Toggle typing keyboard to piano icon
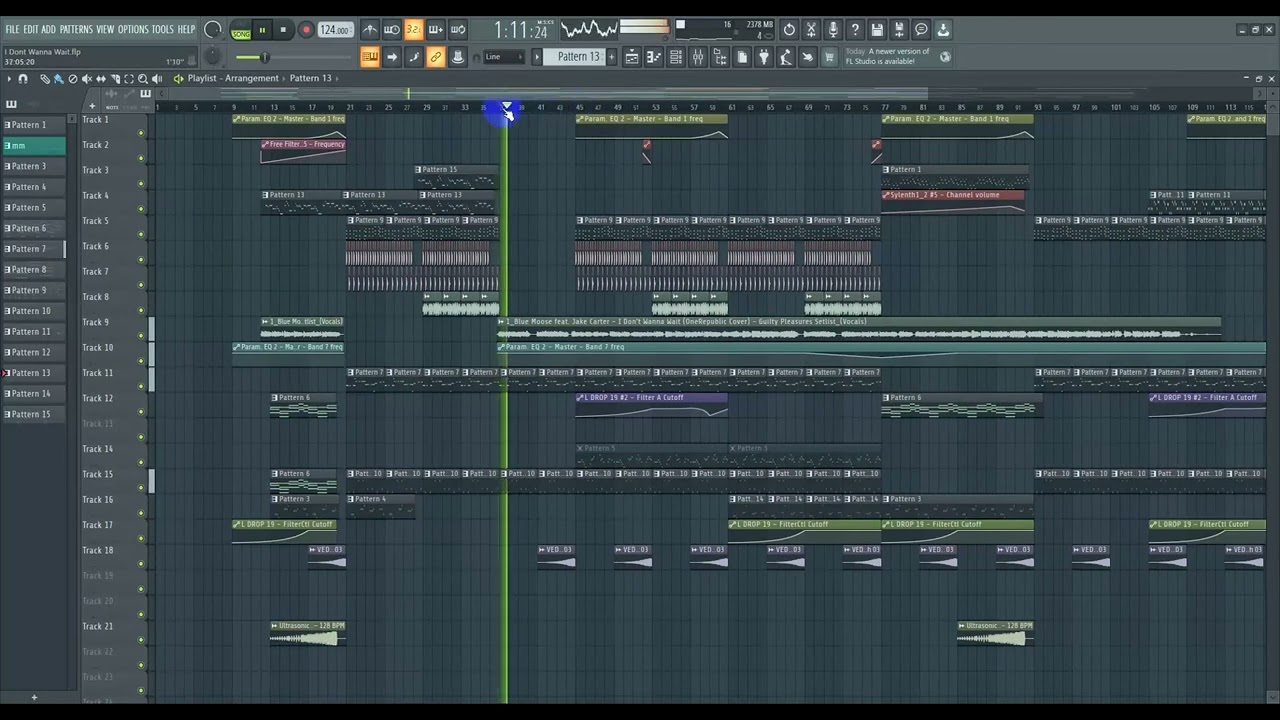Image resolution: width=1280 pixels, height=720 pixels. [370, 57]
